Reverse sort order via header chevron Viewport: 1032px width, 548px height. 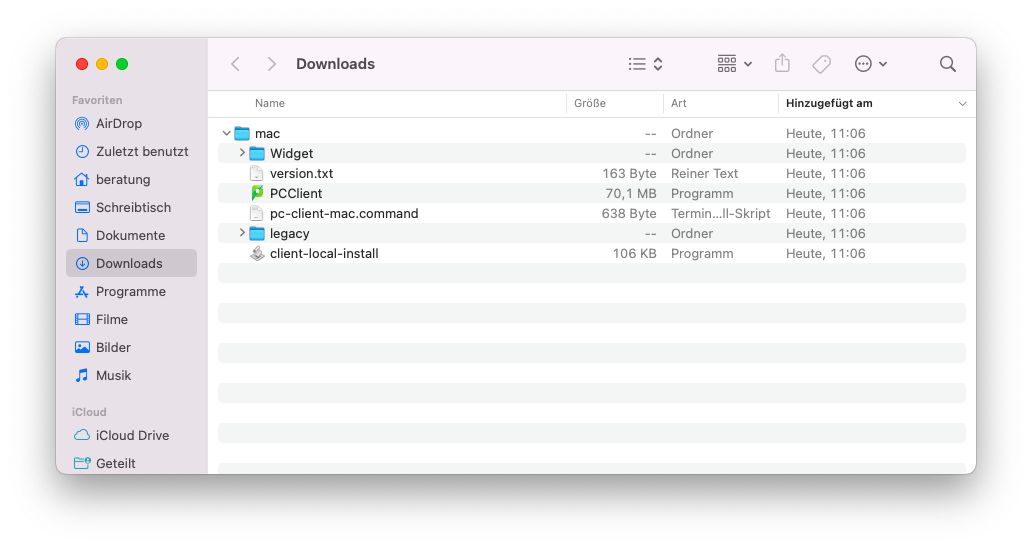coord(962,104)
